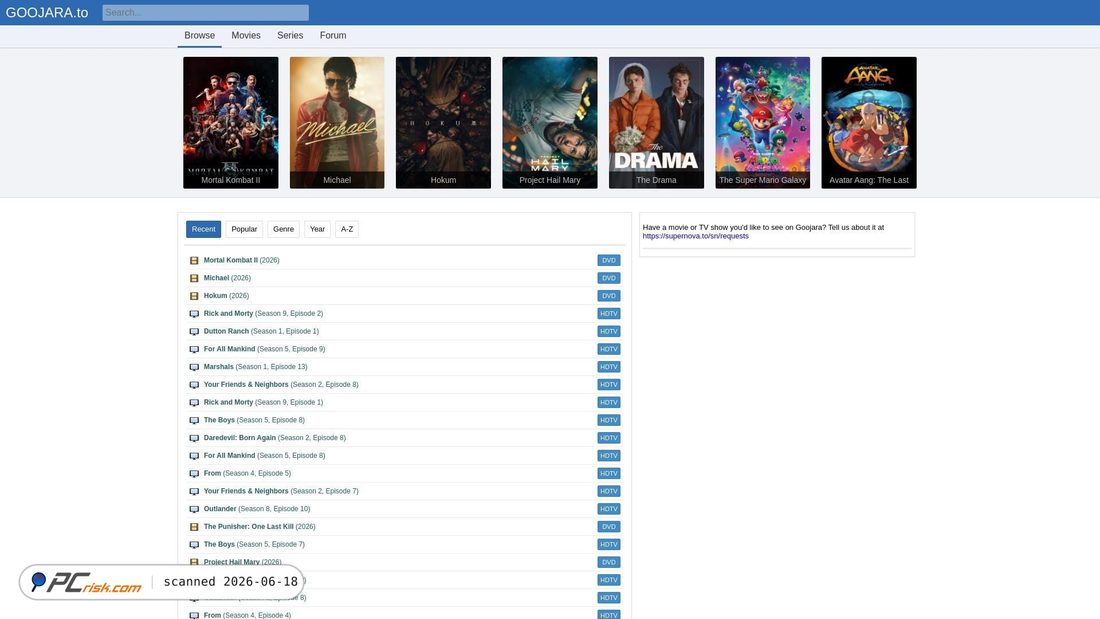Open Marshals Season 1 Episode 13
This screenshot has height=619, width=1100.
pyautogui.click(x=255, y=367)
